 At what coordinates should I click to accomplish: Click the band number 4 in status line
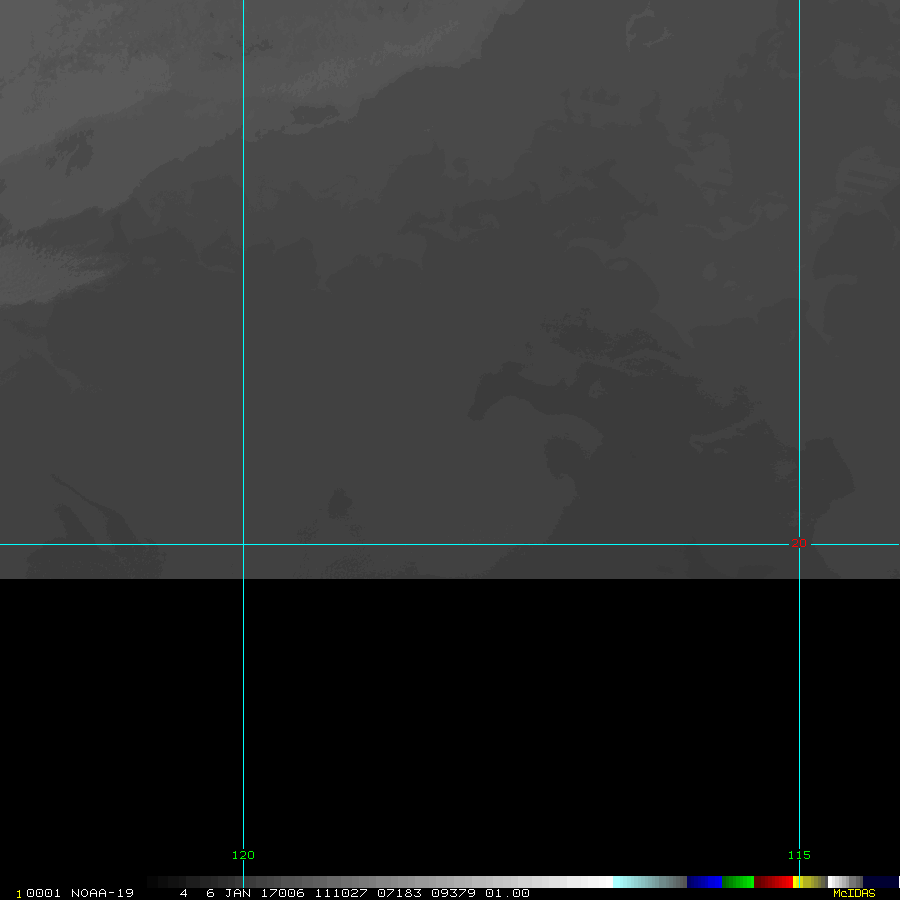184,893
